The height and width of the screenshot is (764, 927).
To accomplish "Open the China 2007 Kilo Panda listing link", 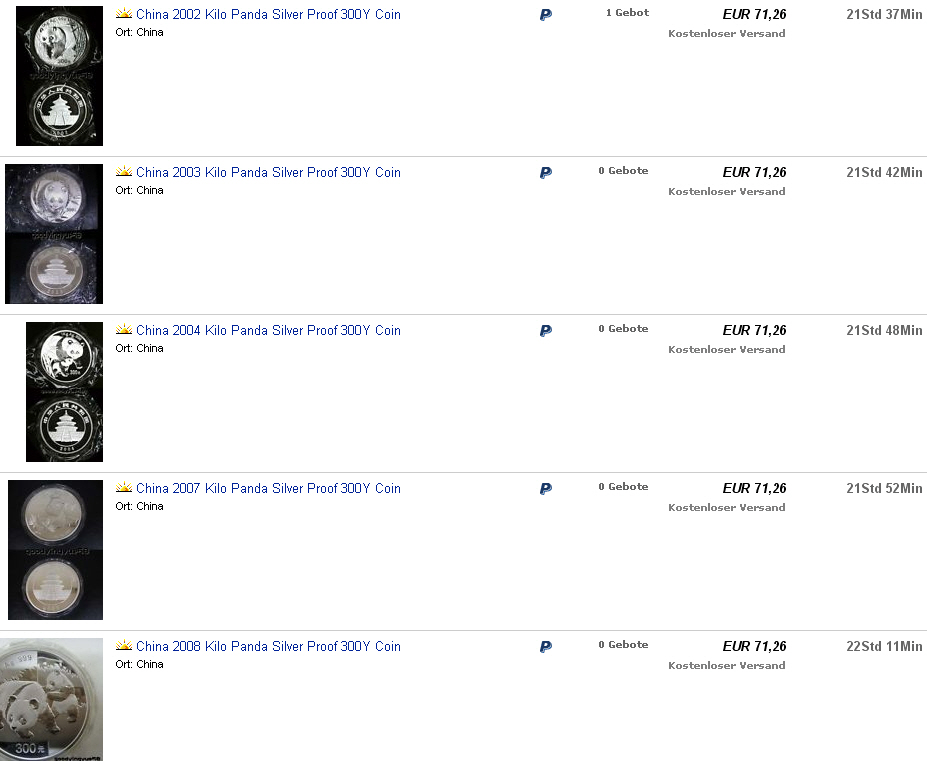I will tap(268, 489).
